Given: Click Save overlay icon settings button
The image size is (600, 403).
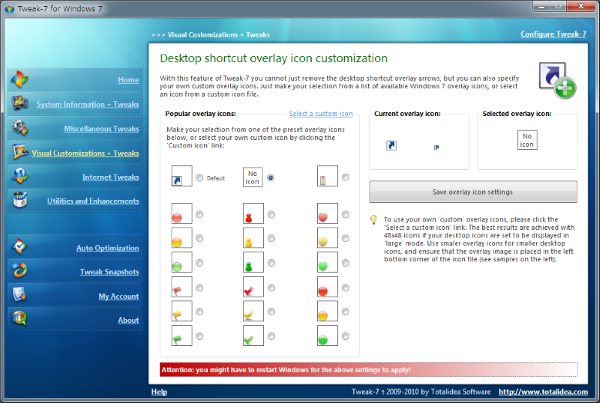Looking at the screenshot, I should tap(473, 192).
